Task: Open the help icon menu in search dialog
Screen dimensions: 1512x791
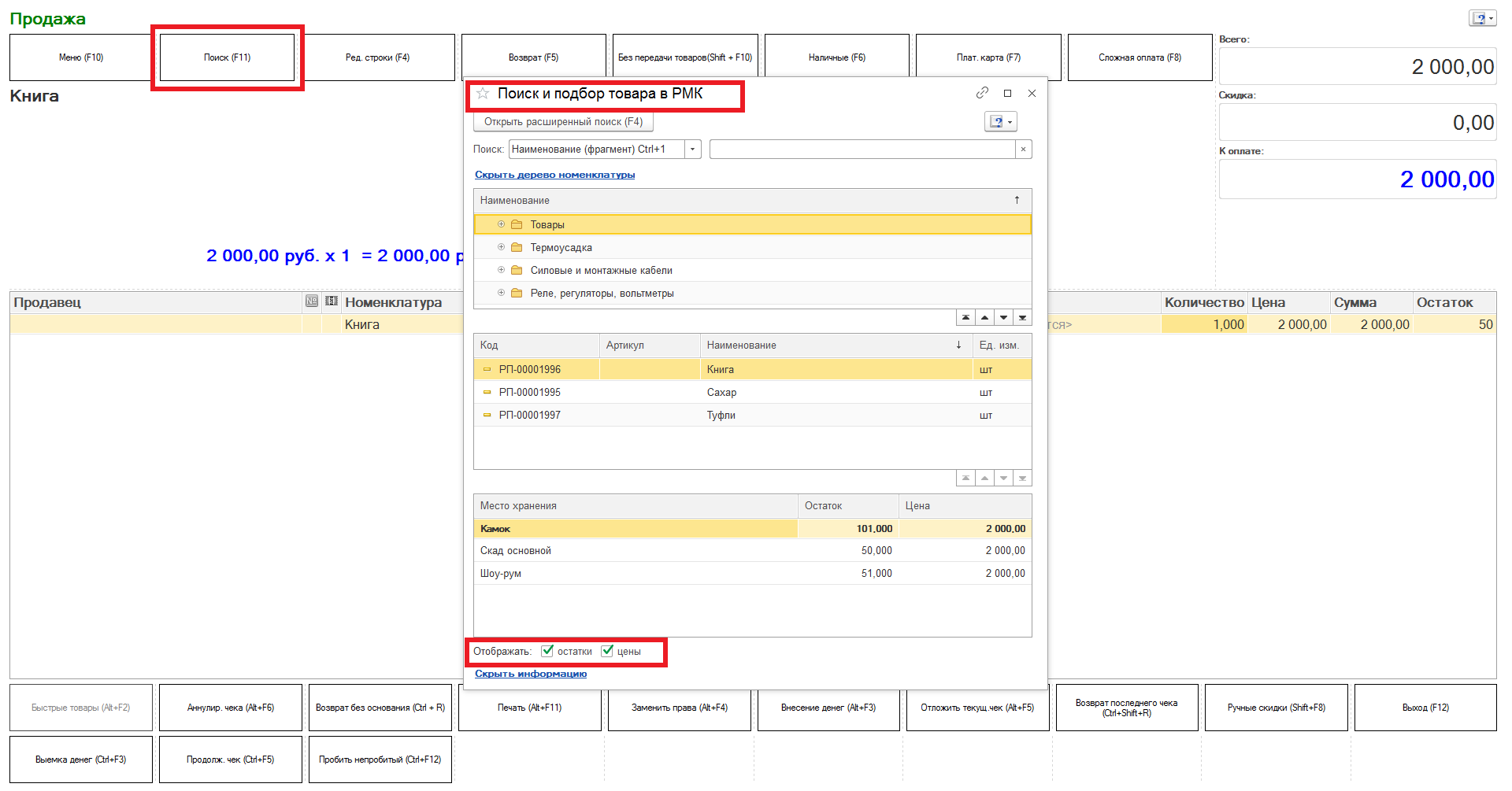Action: [x=1001, y=122]
